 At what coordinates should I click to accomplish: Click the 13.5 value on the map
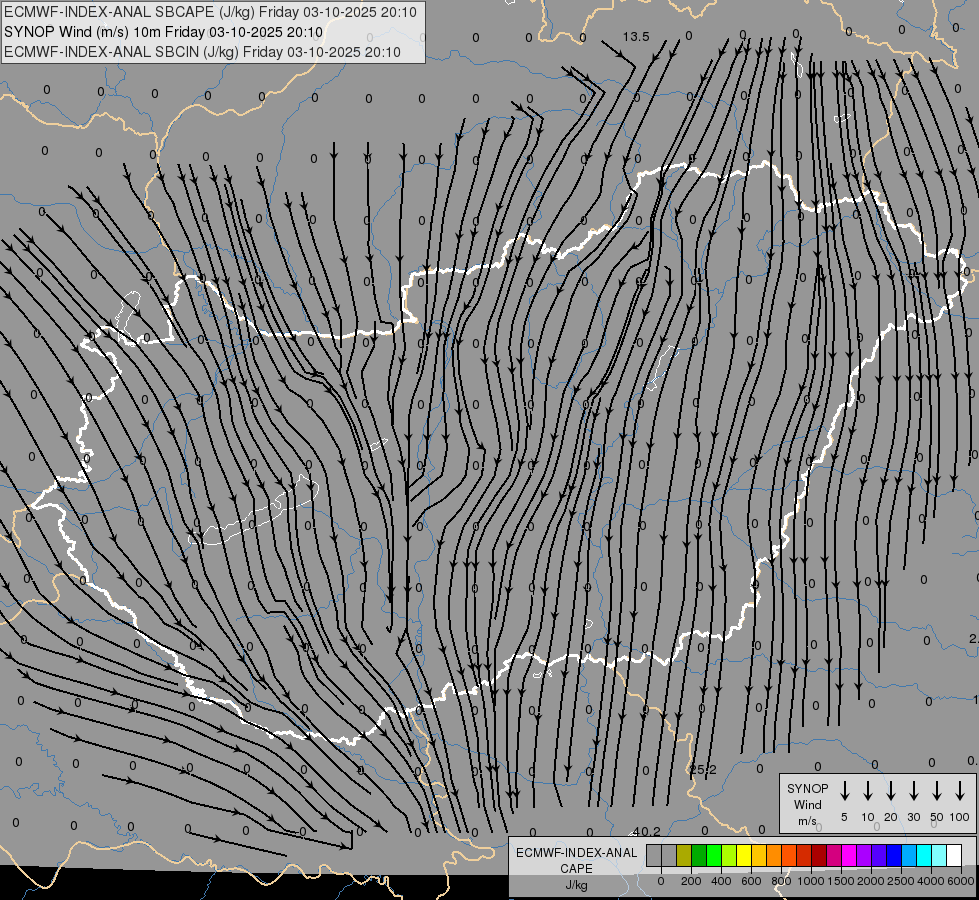click(x=636, y=37)
